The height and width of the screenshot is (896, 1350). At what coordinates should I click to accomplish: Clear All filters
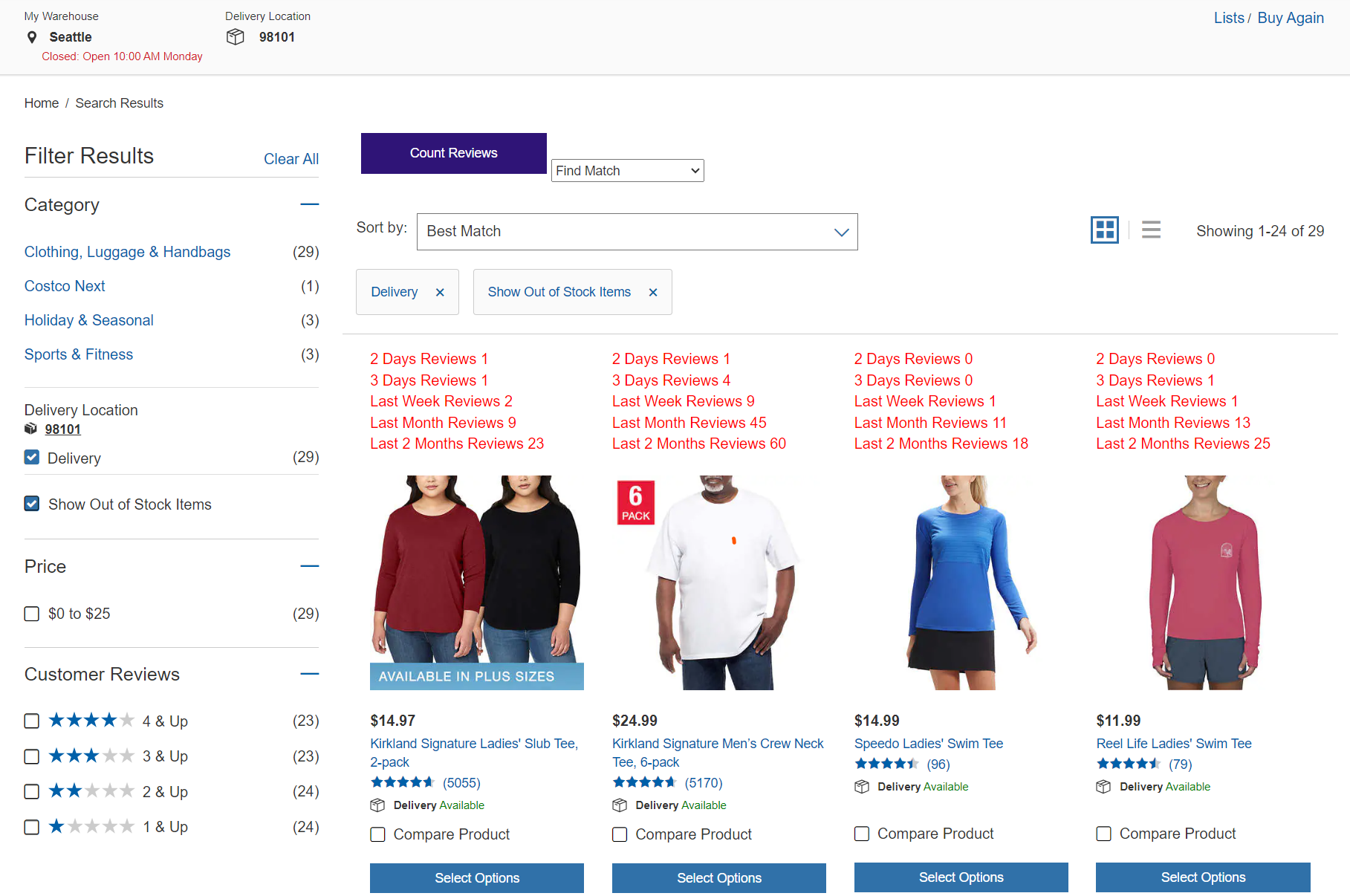click(291, 159)
